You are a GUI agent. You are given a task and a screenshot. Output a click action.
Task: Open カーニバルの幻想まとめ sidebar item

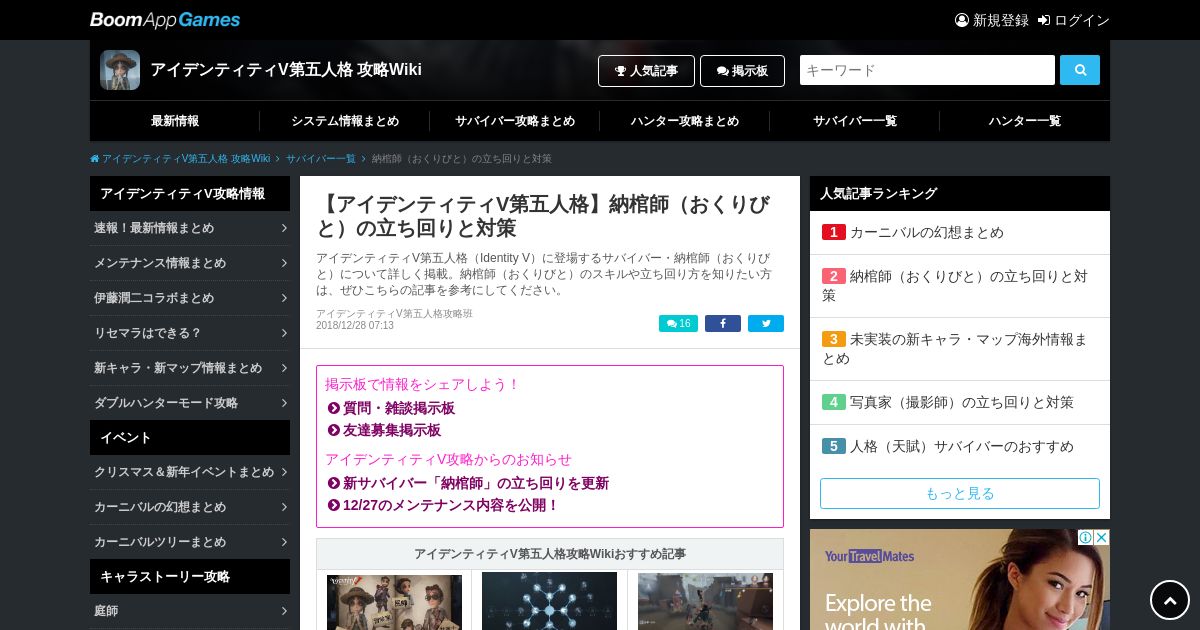pyautogui.click(x=190, y=507)
